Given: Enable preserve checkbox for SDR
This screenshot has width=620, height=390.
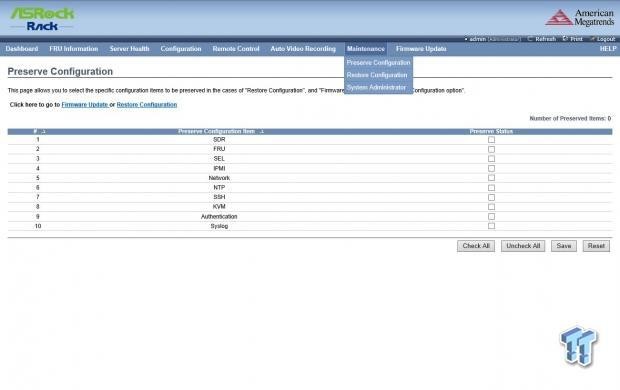Looking at the screenshot, I should pyautogui.click(x=491, y=140).
